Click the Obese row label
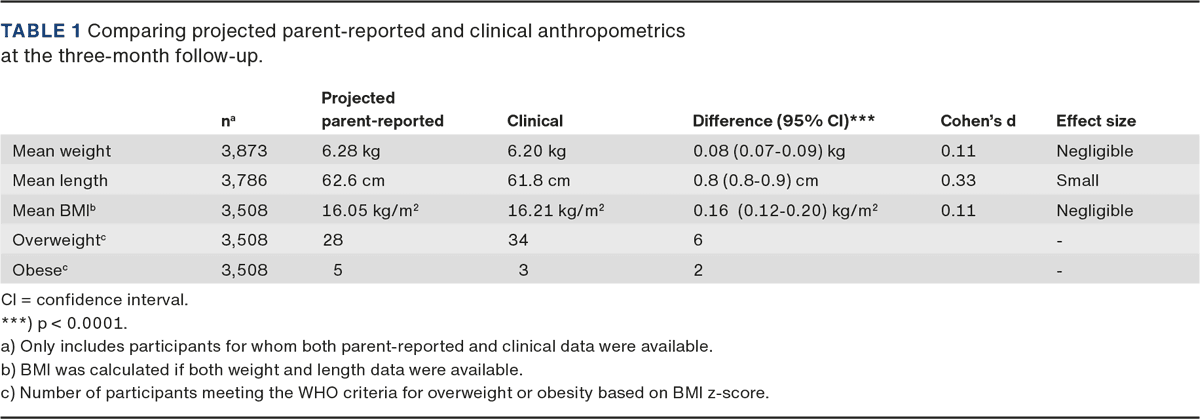 point(33,270)
